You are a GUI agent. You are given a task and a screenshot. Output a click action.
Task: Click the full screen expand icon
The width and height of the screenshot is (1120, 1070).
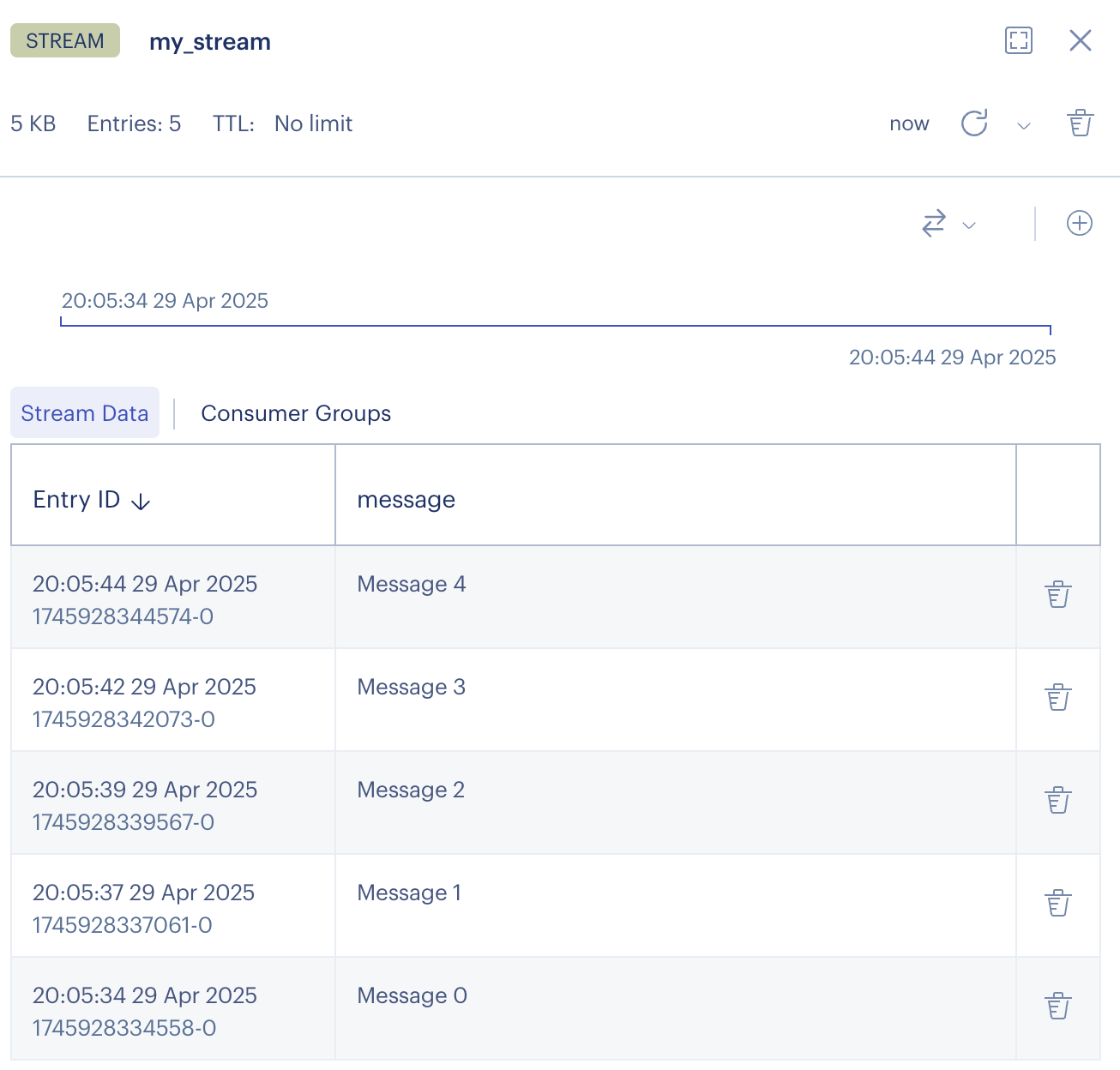pos(1018,40)
